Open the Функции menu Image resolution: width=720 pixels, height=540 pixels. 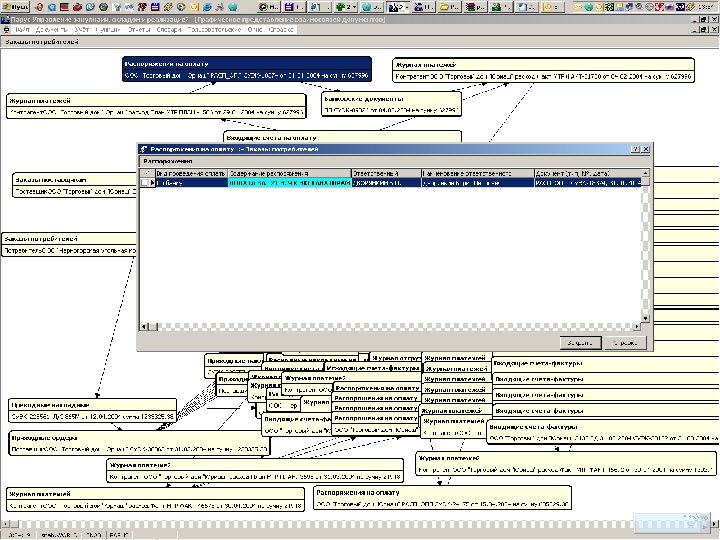point(108,29)
